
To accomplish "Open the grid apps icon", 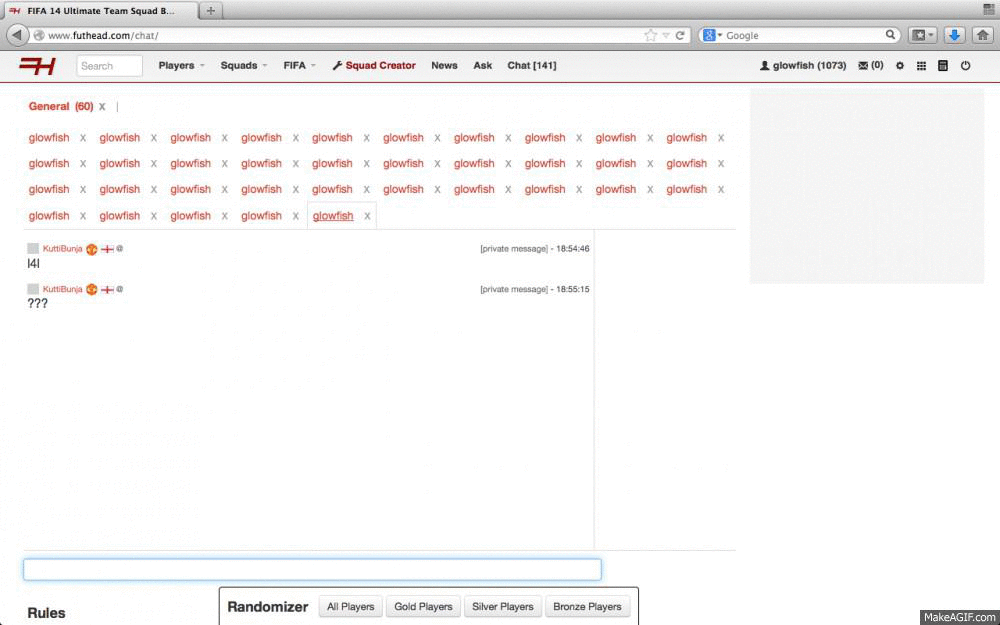I will [x=921, y=66].
